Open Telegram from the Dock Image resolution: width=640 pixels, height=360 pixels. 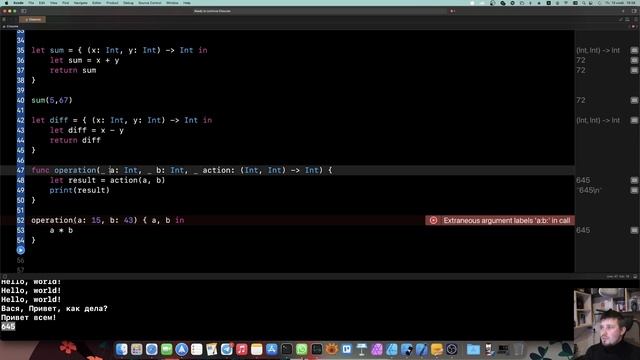[227, 349]
